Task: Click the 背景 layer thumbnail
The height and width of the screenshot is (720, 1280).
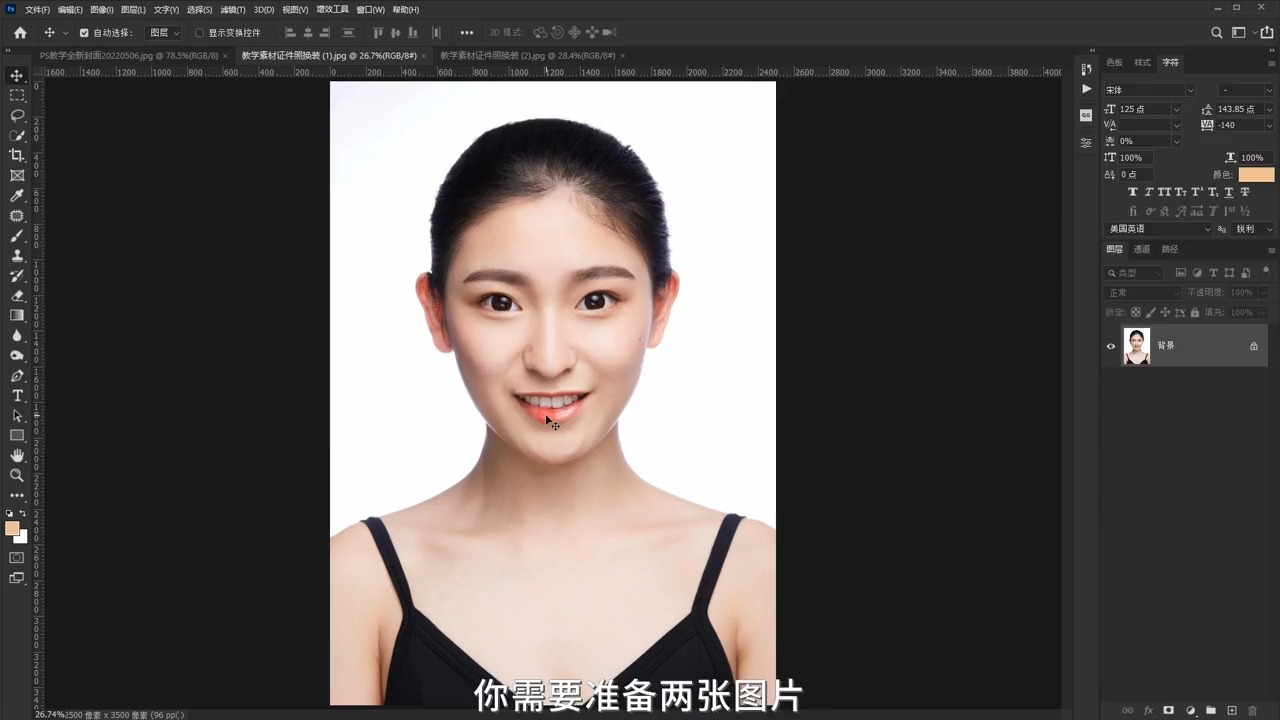Action: pos(1137,345)
